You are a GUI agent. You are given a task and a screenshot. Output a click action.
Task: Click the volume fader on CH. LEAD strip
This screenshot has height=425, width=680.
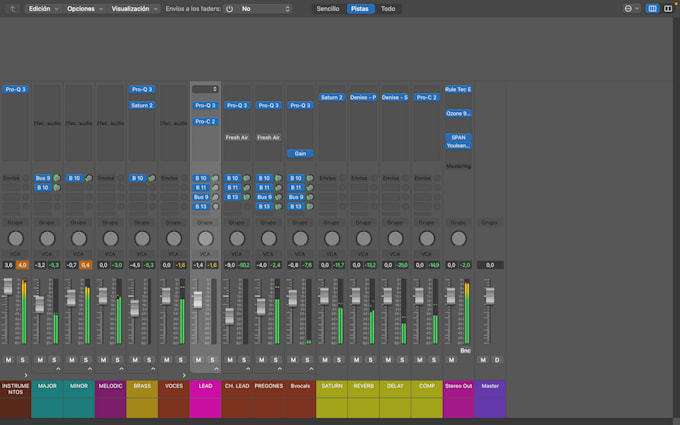click(x=229, y=316)
